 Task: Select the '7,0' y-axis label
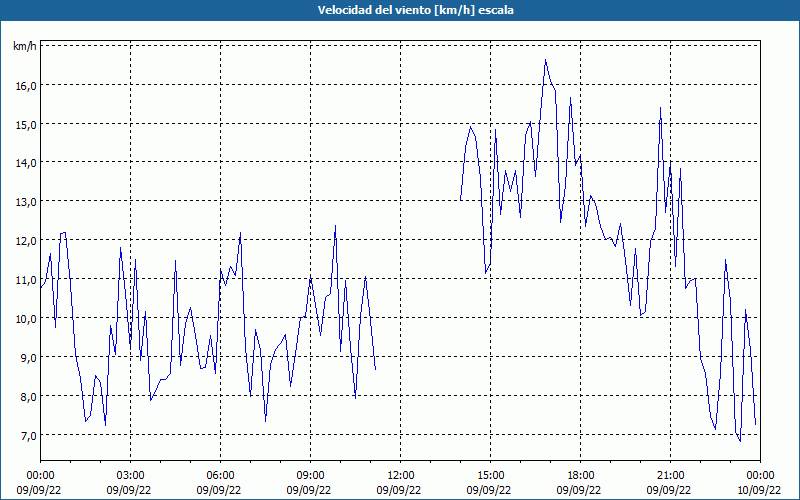pyautogui.click(x=28, y=435)
